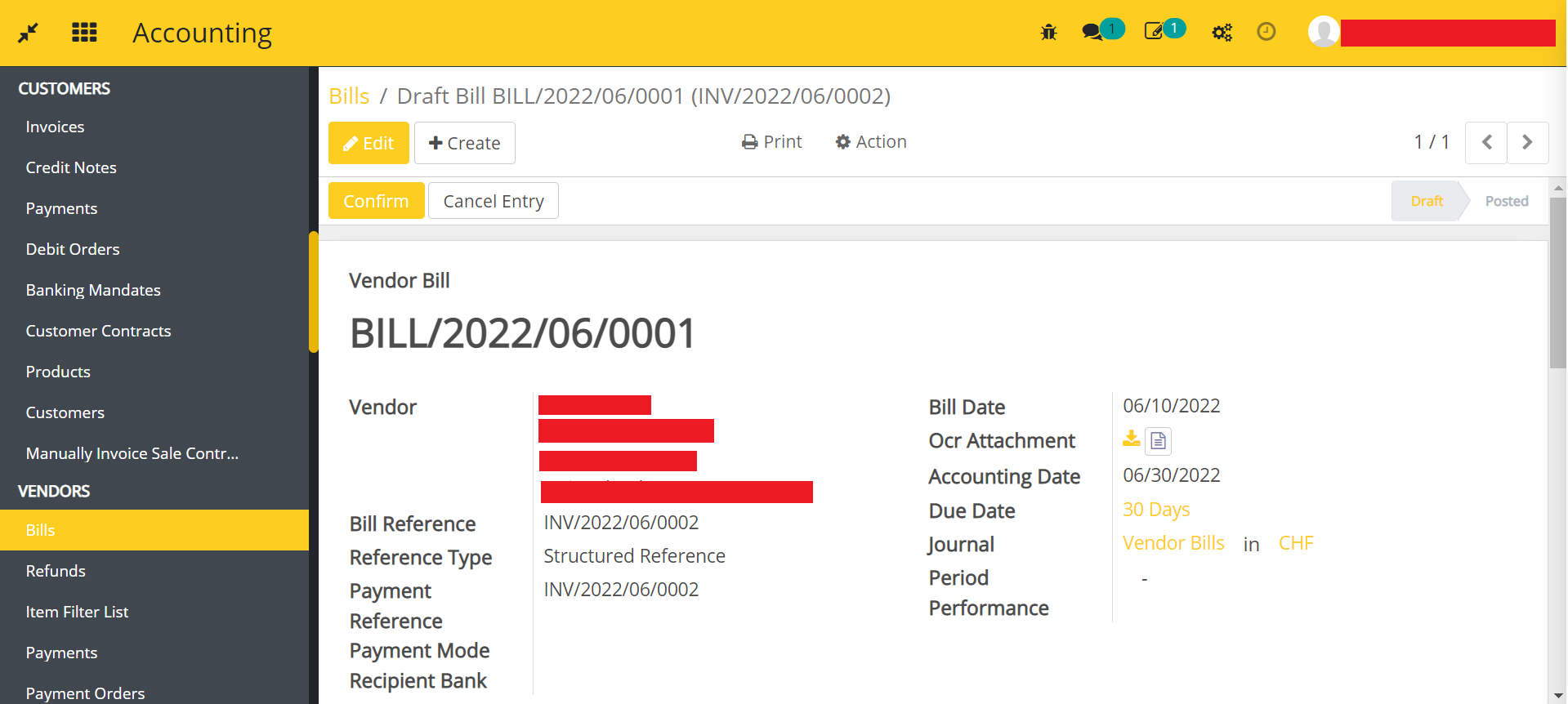Viewport: 1568px width, 704px height.
Task: Click the Accounting Date value 06/30/2022
Action: [x=1171, y=475]
